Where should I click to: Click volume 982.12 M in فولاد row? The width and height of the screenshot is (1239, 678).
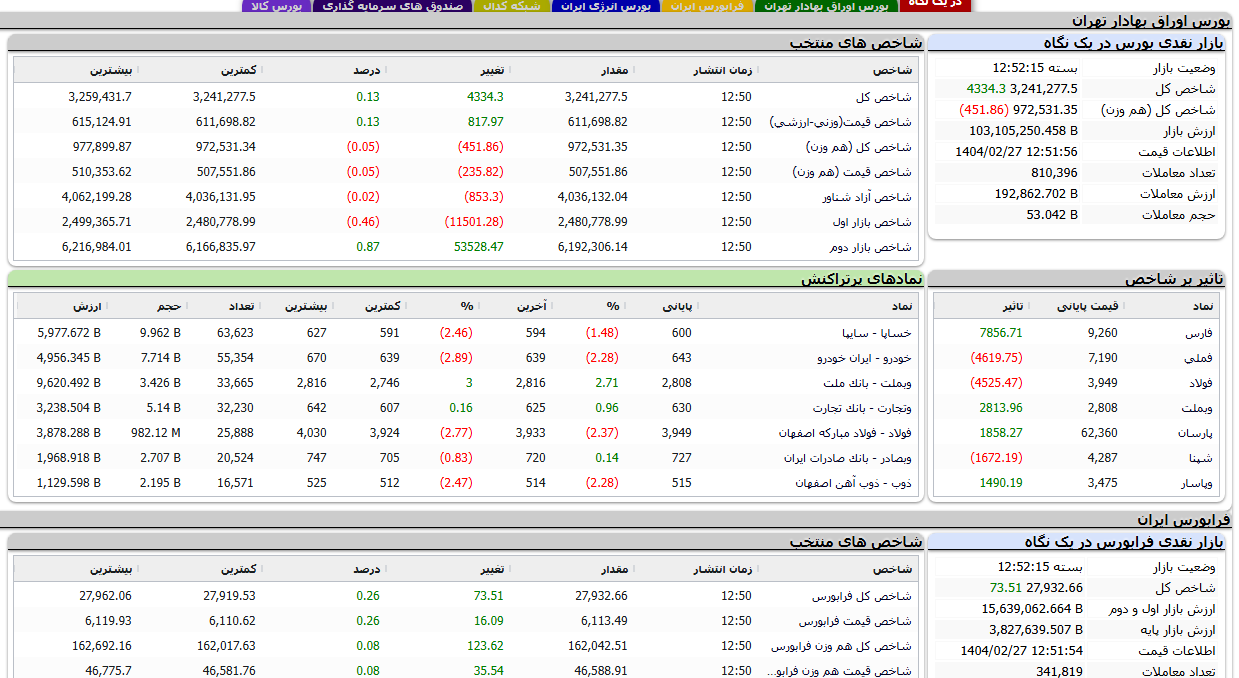click(156, 433)
